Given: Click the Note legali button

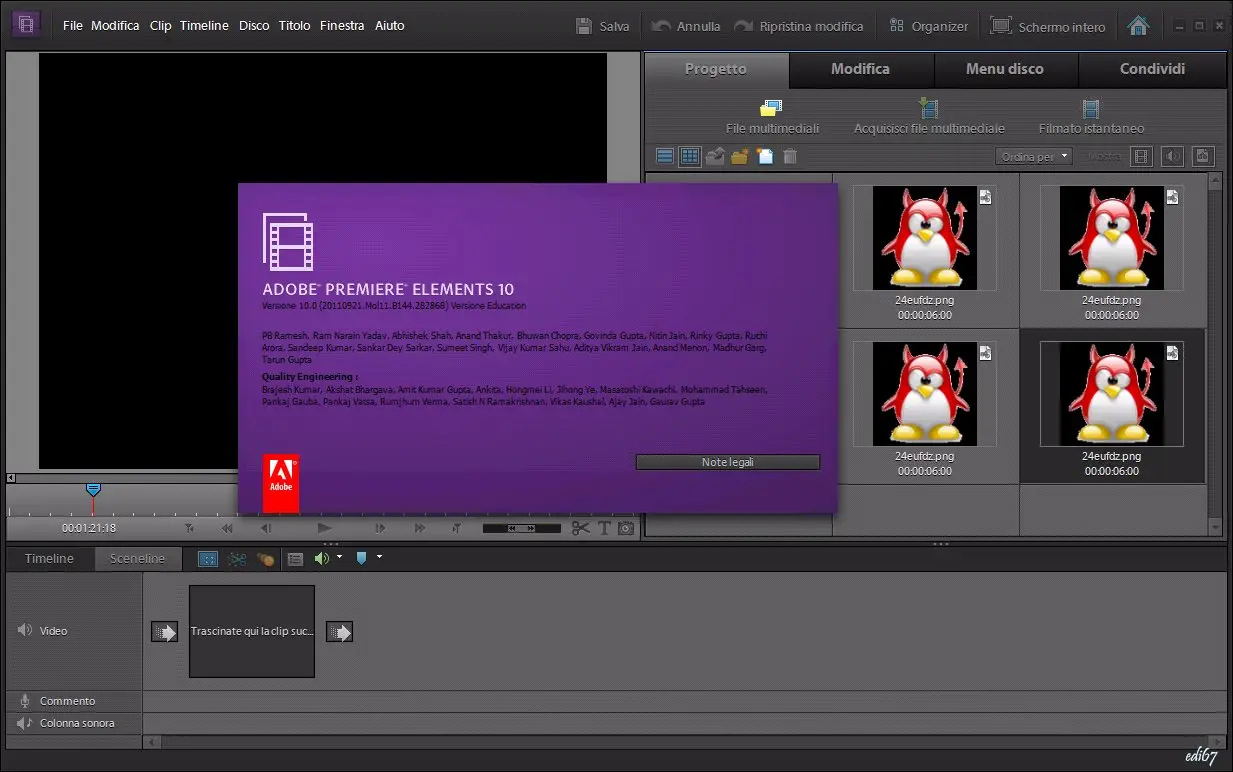Looking at the screenshot, I should pyautogui.click(x=727, y=462).
